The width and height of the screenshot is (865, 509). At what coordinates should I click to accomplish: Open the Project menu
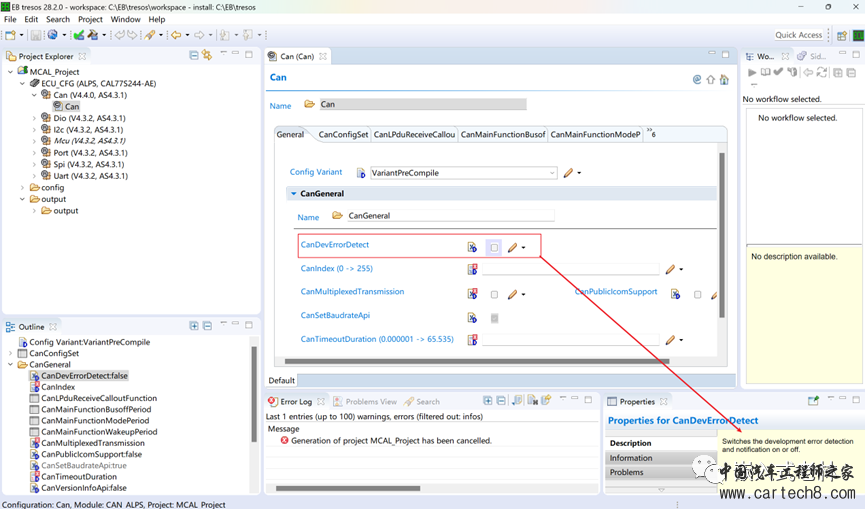click(90, 19)
